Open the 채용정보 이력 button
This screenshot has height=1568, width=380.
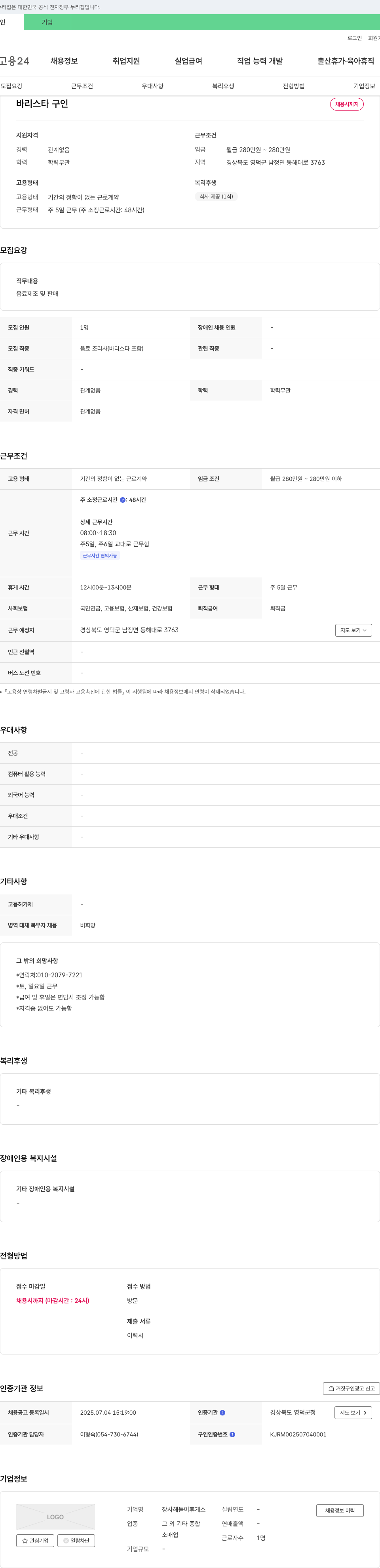[x=340, y=1510]
